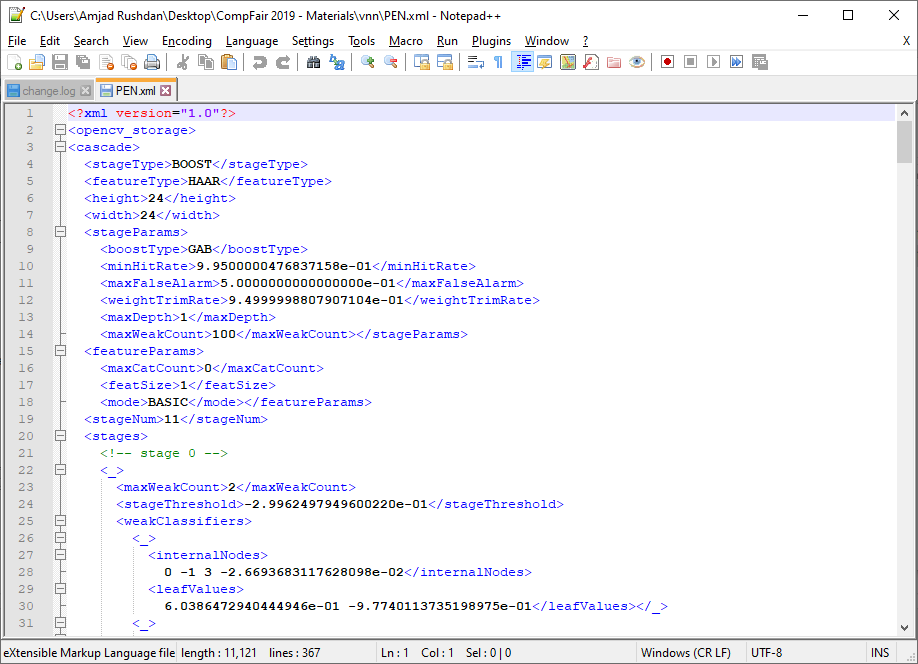Click the New file toolbar icon
The width and height of the screenshot is (918, 664).
(15, 62)
